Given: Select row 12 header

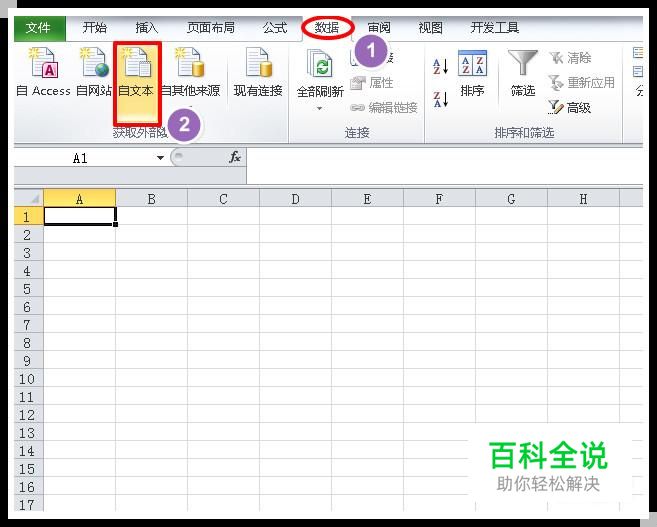Looking at the screenshot, I should point(28,415).
